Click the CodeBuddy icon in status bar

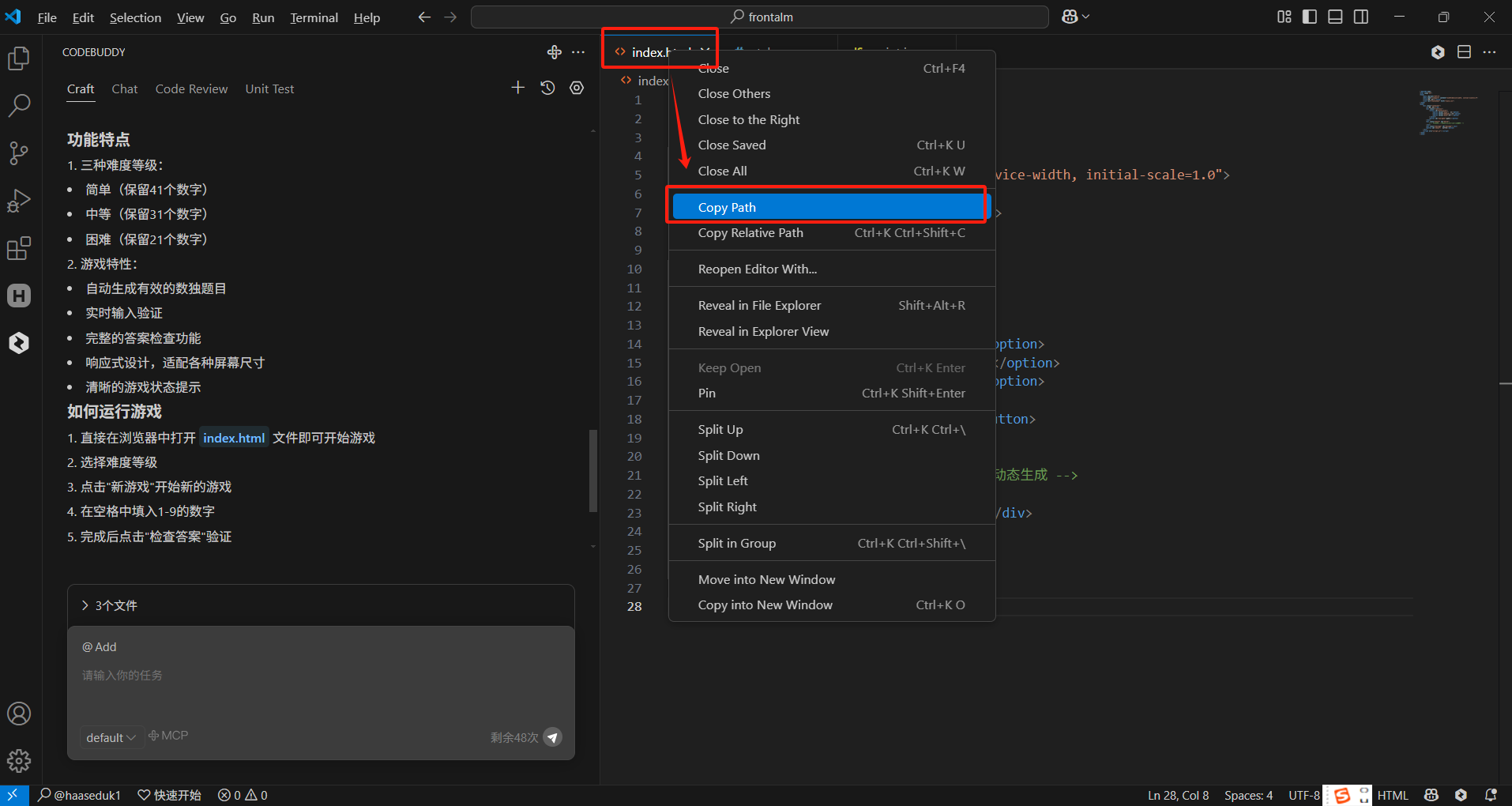pos(1461,795)
